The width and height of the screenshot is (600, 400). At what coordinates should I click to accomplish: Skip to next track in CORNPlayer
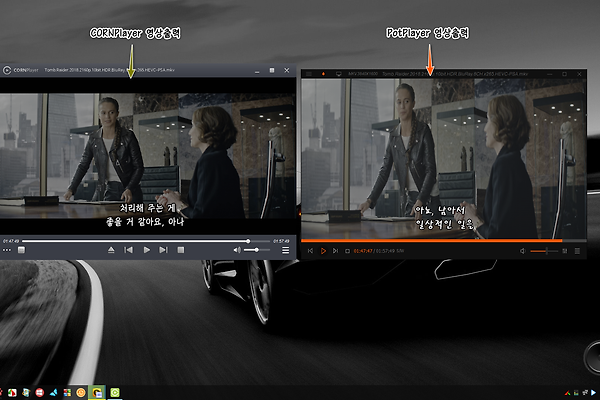165,249
